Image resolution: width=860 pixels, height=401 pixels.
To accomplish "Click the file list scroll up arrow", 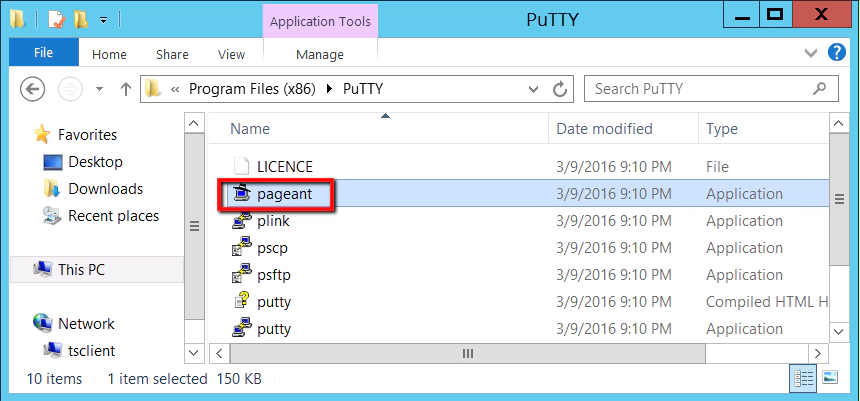I will coord(839,124).
